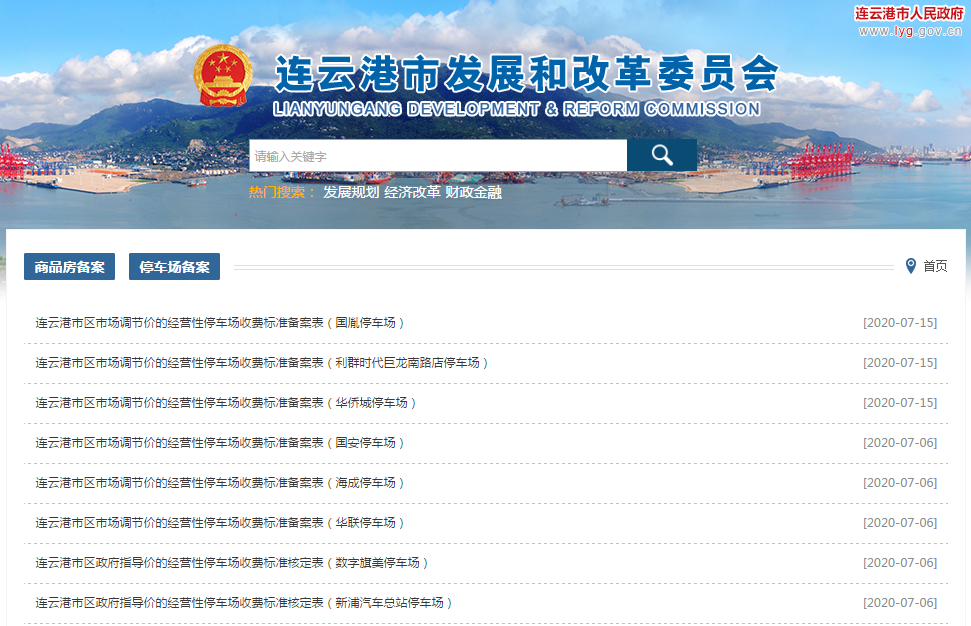Open 连云港市人民政府 link at top right

tap(908, 14)
